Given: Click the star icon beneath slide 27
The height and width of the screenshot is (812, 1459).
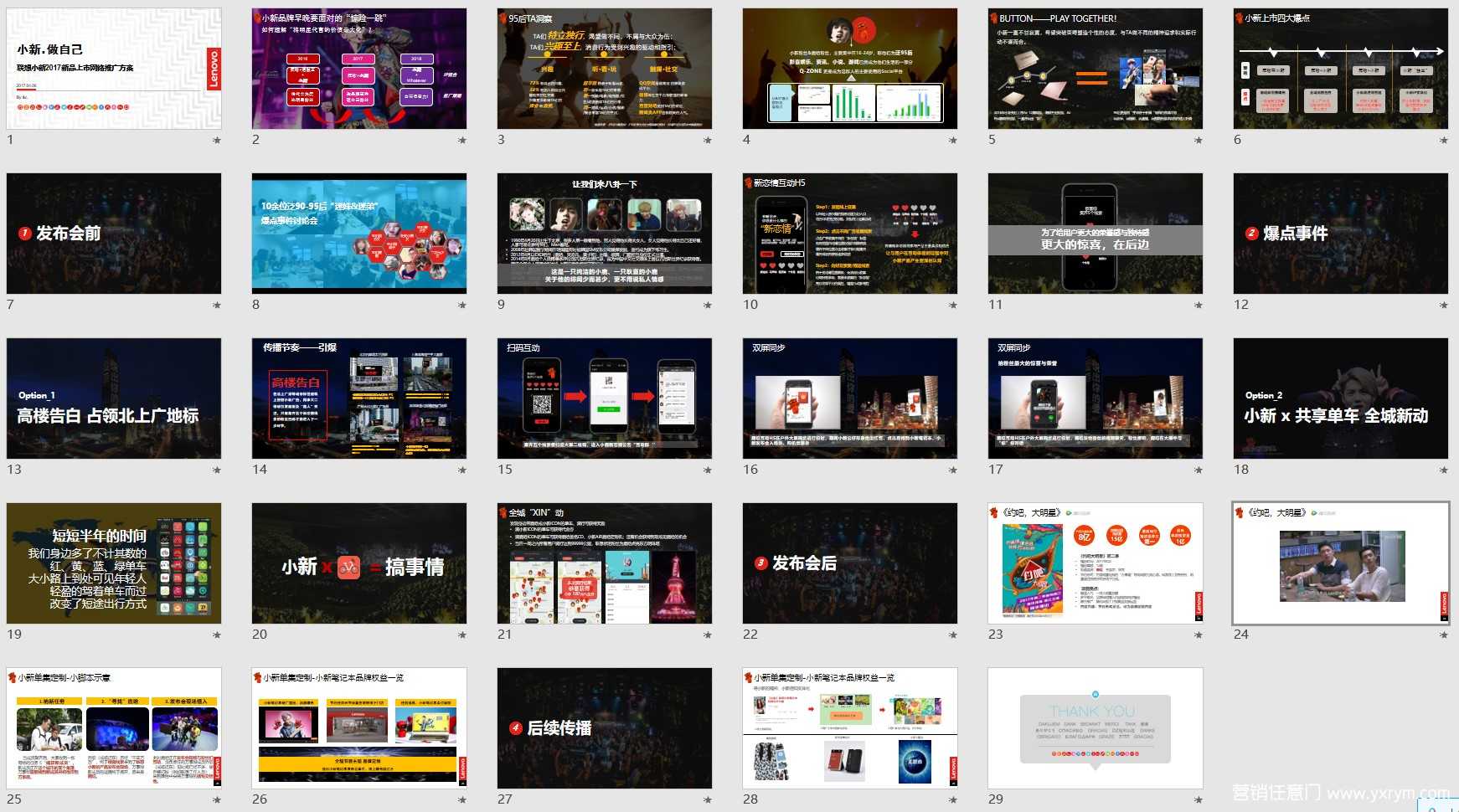Looking at the screenshot, I should click(x=708, y=800).
